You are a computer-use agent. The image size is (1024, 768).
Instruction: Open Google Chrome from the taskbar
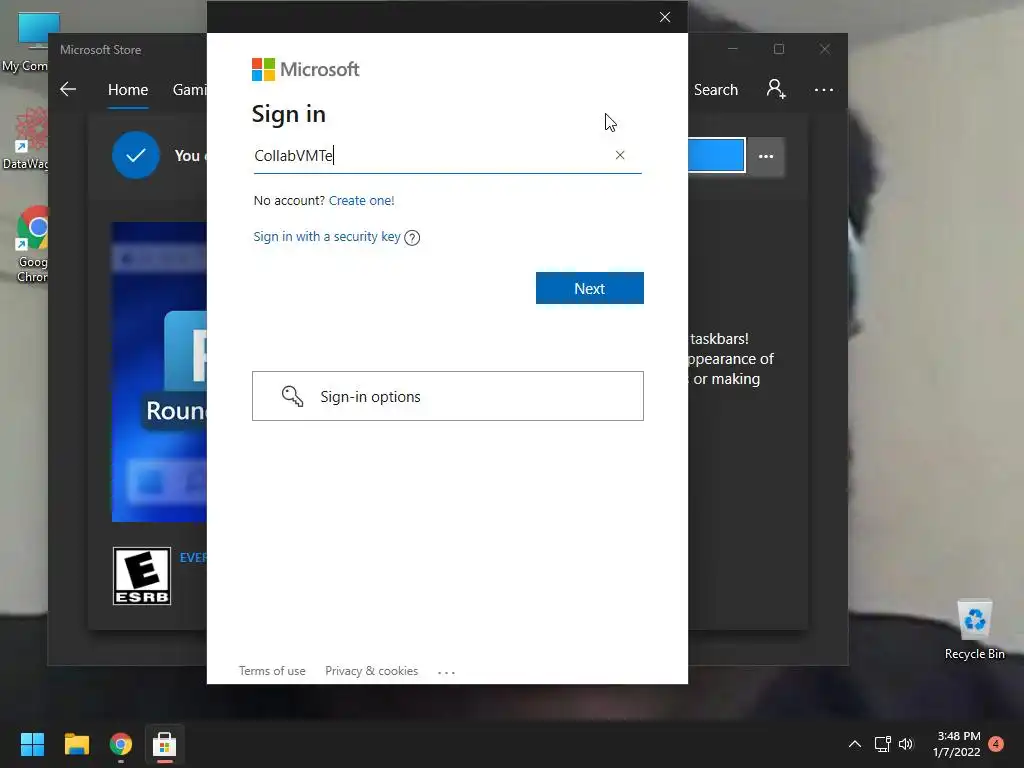(121, 744)
